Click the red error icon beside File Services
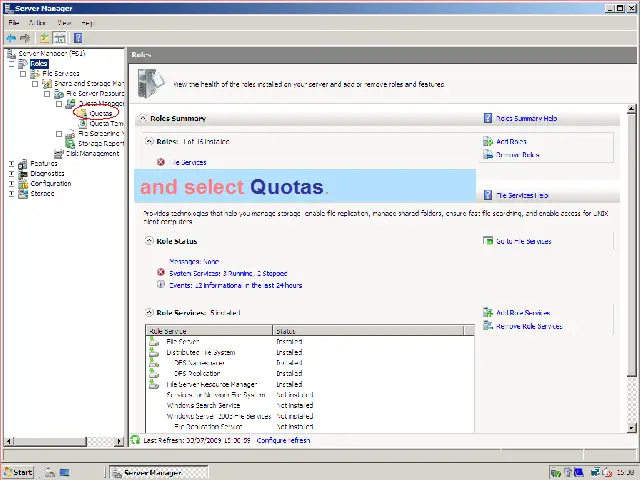640x480 pixels. pos(161,162)
